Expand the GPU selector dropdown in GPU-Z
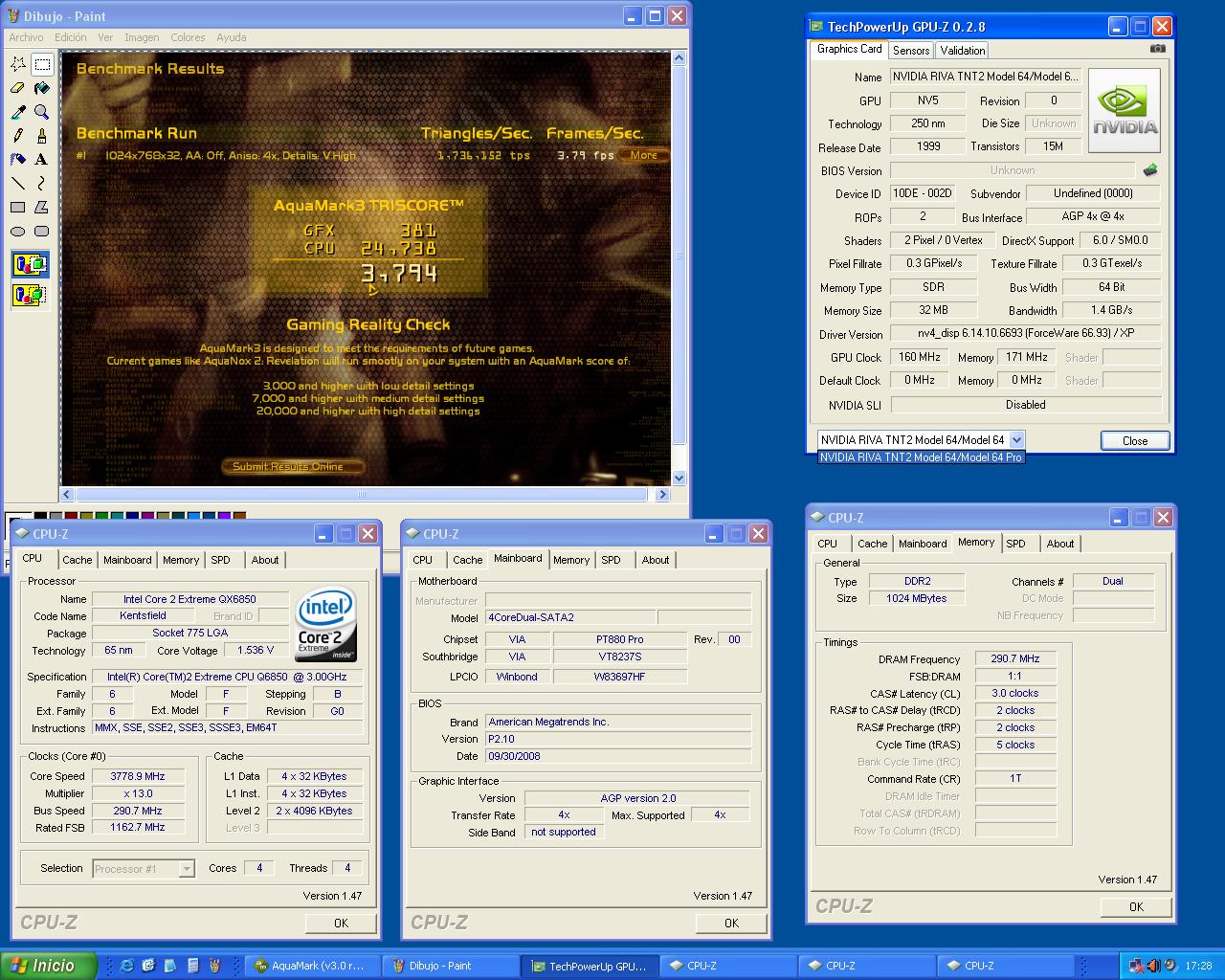This screenshot has height=980, width=1225. [1016, 440]
